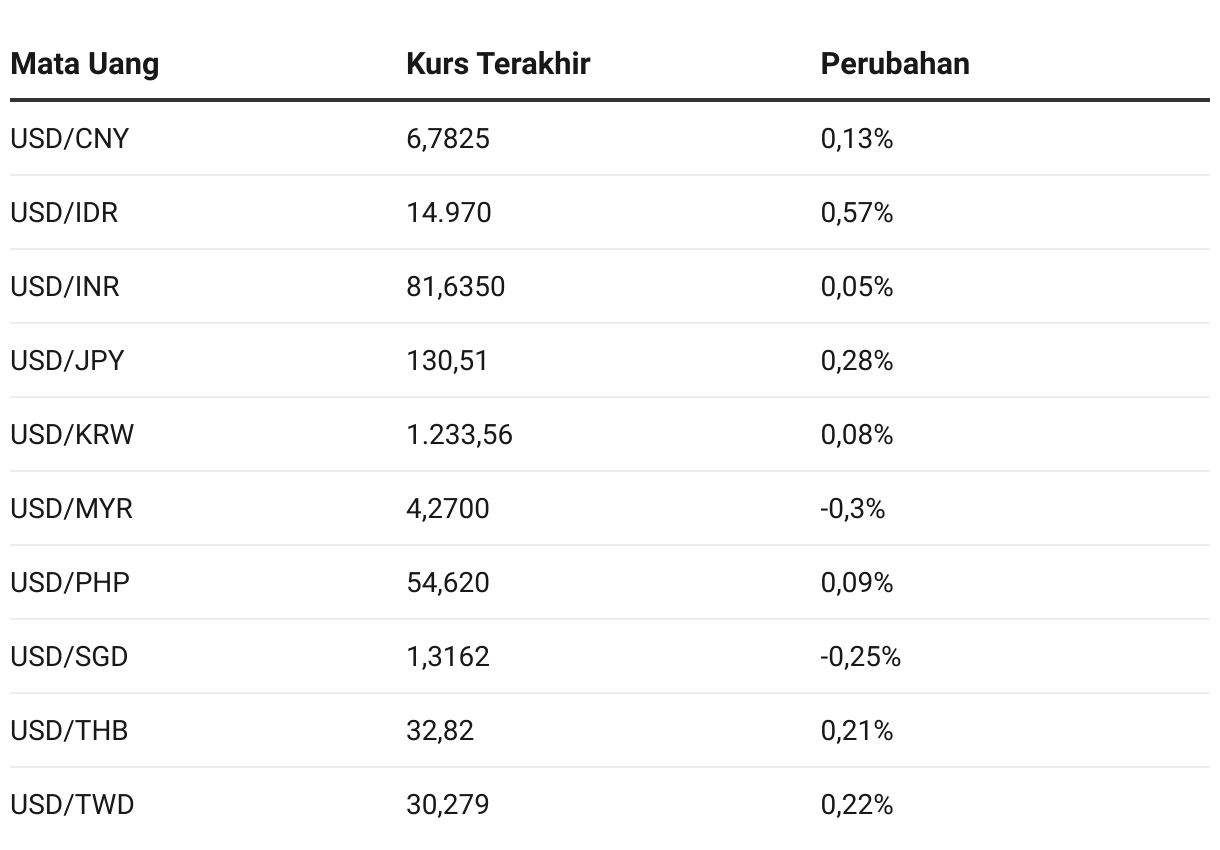The width and height of the screenshot is (1220, 850).
Task: Select the 1.233,56 rate for KRW
Action: [x=459, y=435]
